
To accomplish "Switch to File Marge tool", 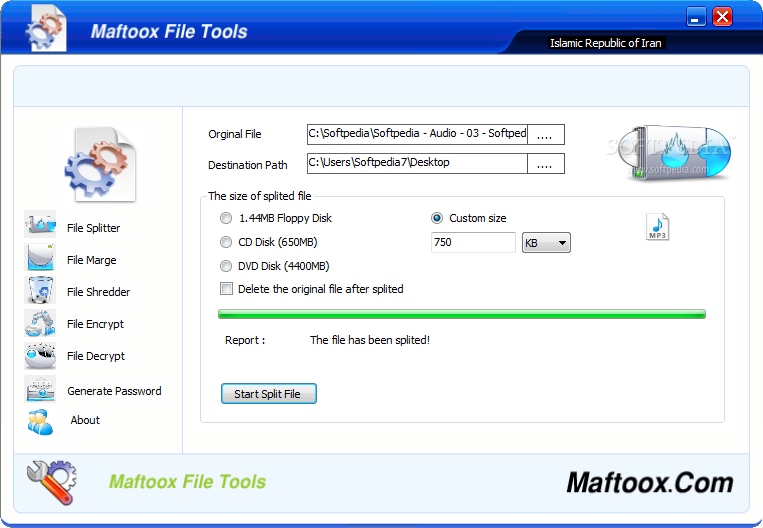I will 91,260.
